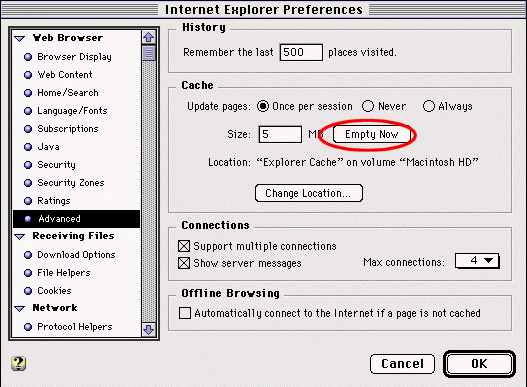This screenshot has height=387, width=527.
Task: Open Home/Search settings in sidebar list
Action: click(x=68, y=93)
